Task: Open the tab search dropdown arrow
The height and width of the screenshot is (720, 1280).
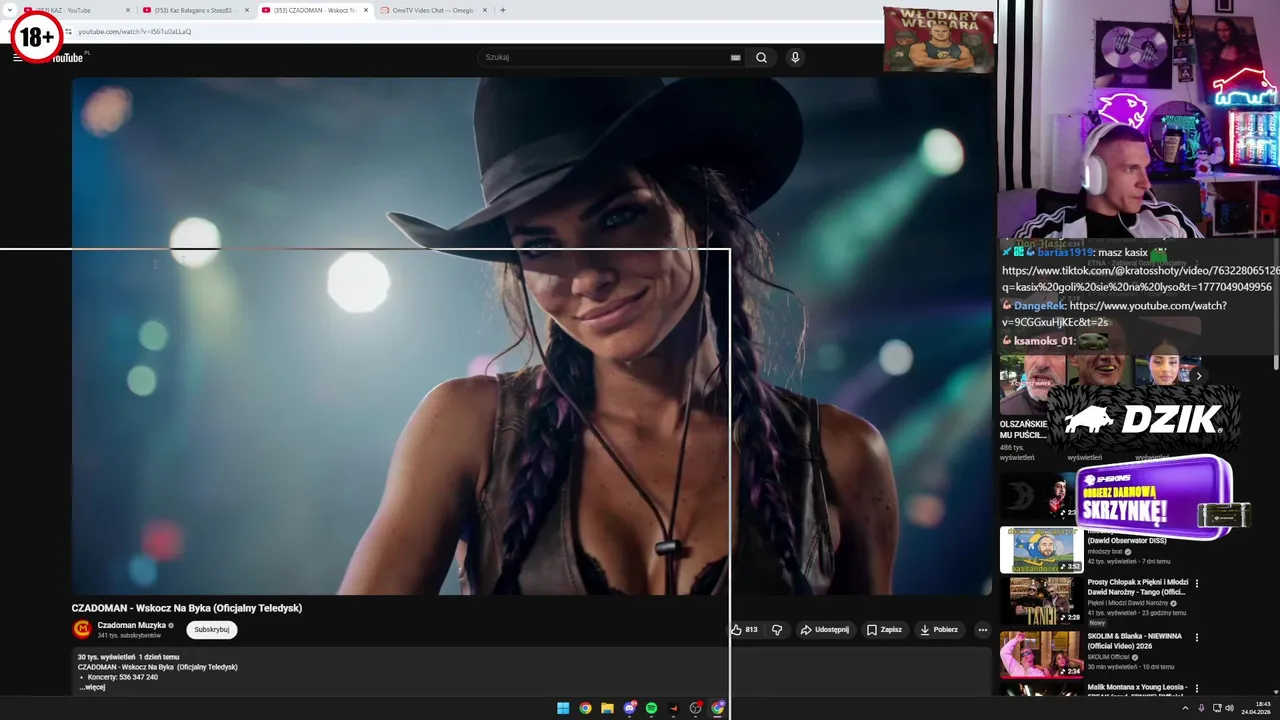Action: tap(8, 10)
